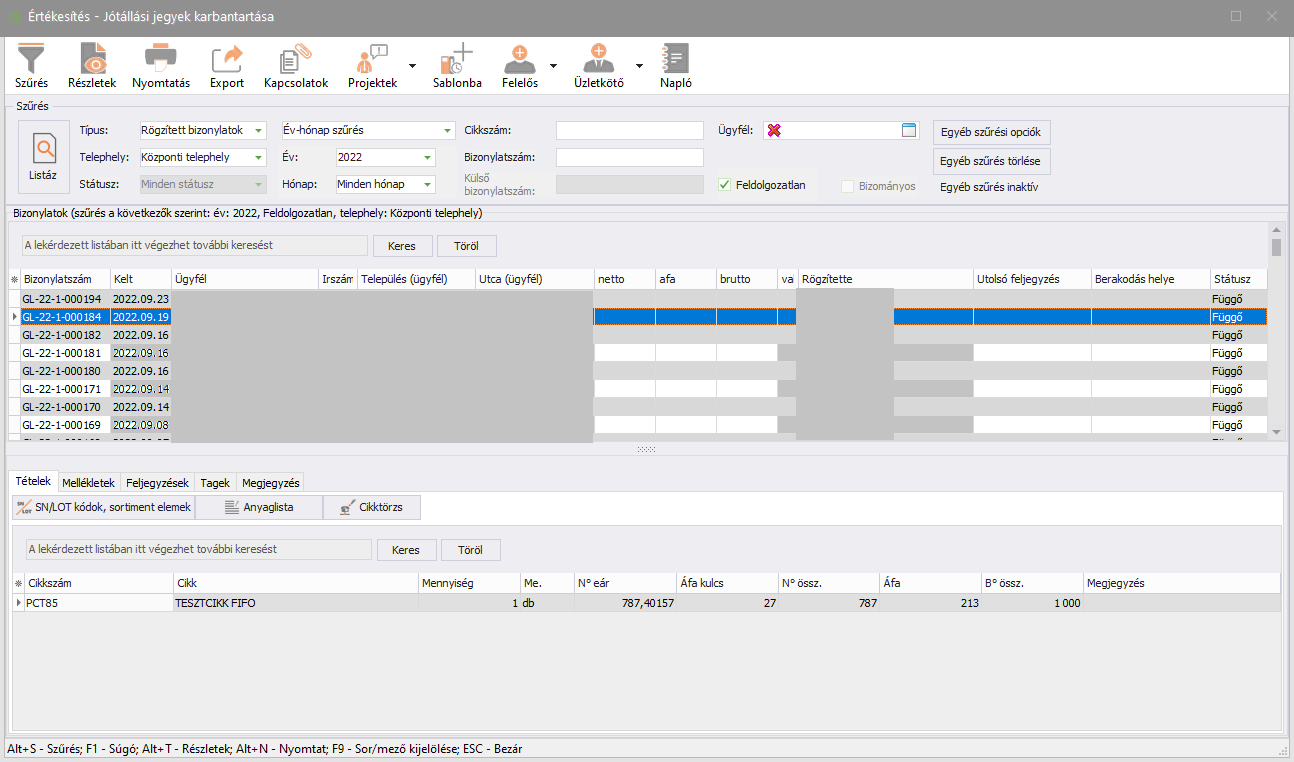Viewport: 1294px width, 762px height.
Task: Click into the Cikkszám input field
Action: coord(629,131)
